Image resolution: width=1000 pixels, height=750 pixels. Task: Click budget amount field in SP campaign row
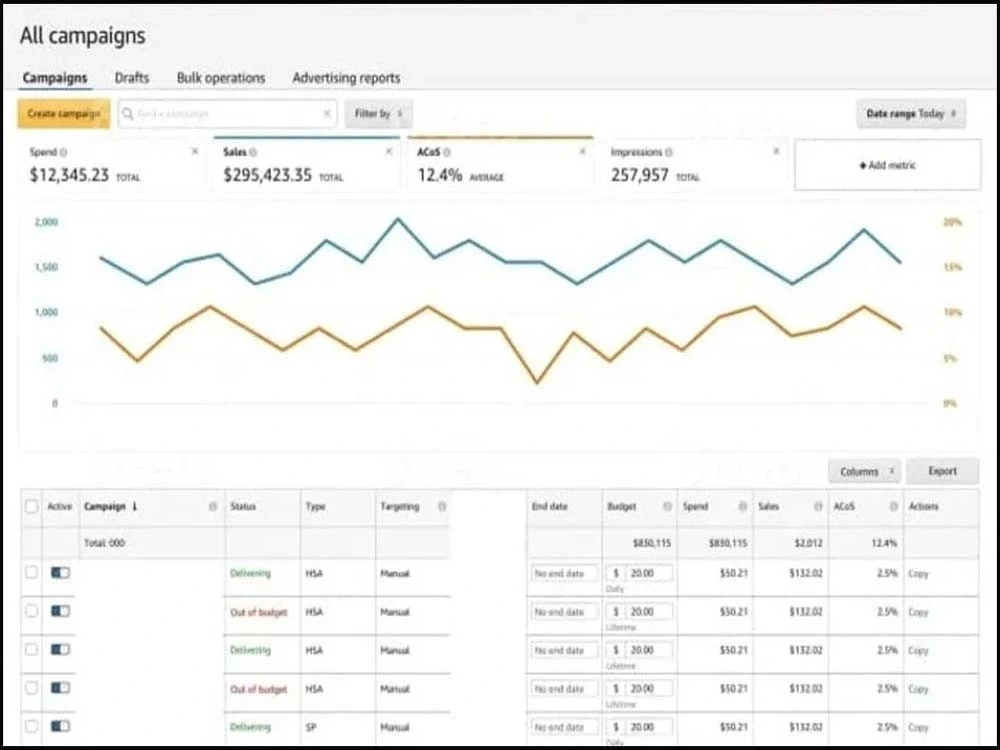(649, 727)
